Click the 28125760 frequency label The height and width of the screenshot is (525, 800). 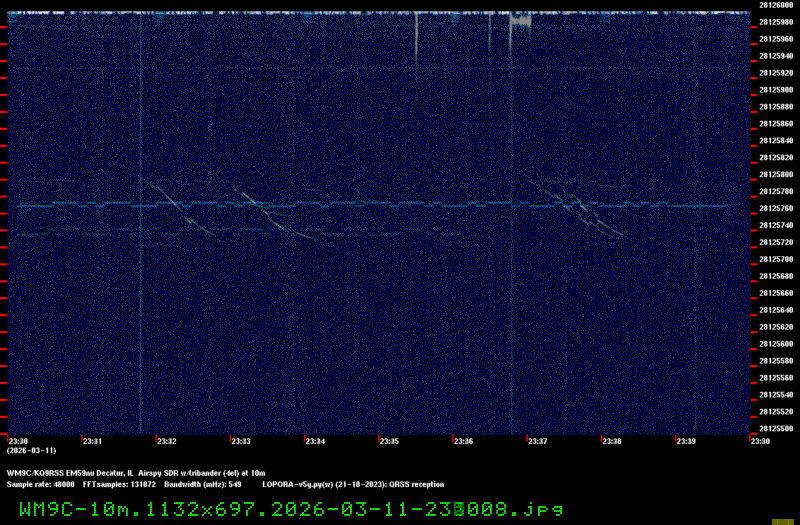click(x=776, y=208)
